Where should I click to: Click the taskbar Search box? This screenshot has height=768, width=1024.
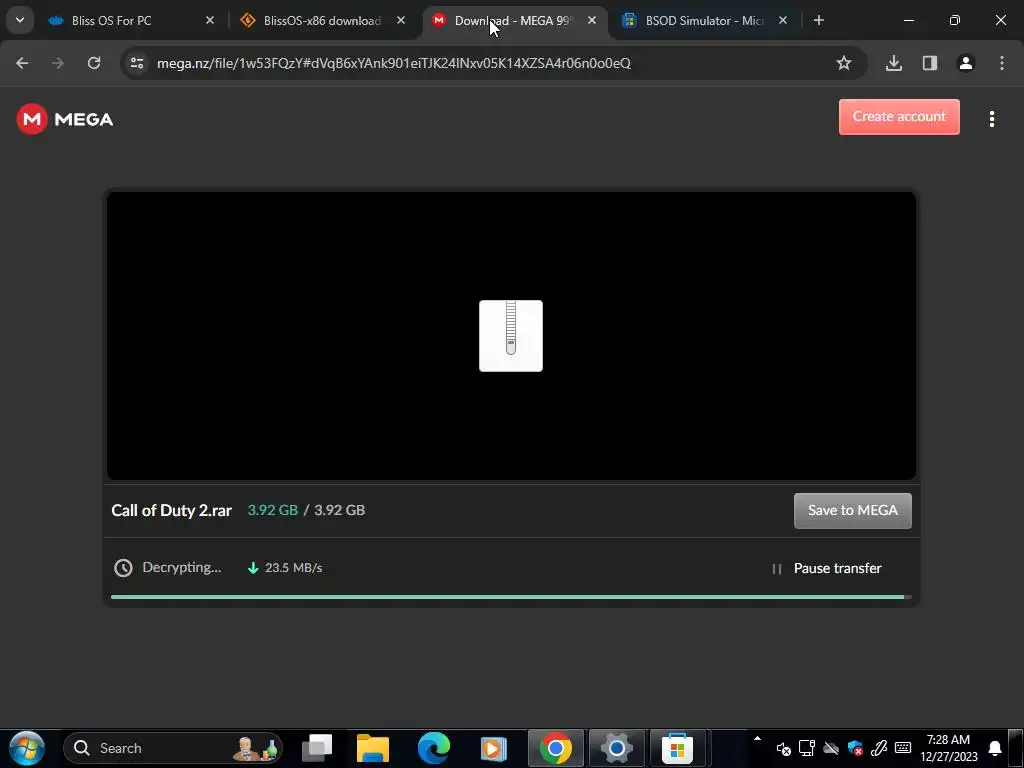[172, 748]
